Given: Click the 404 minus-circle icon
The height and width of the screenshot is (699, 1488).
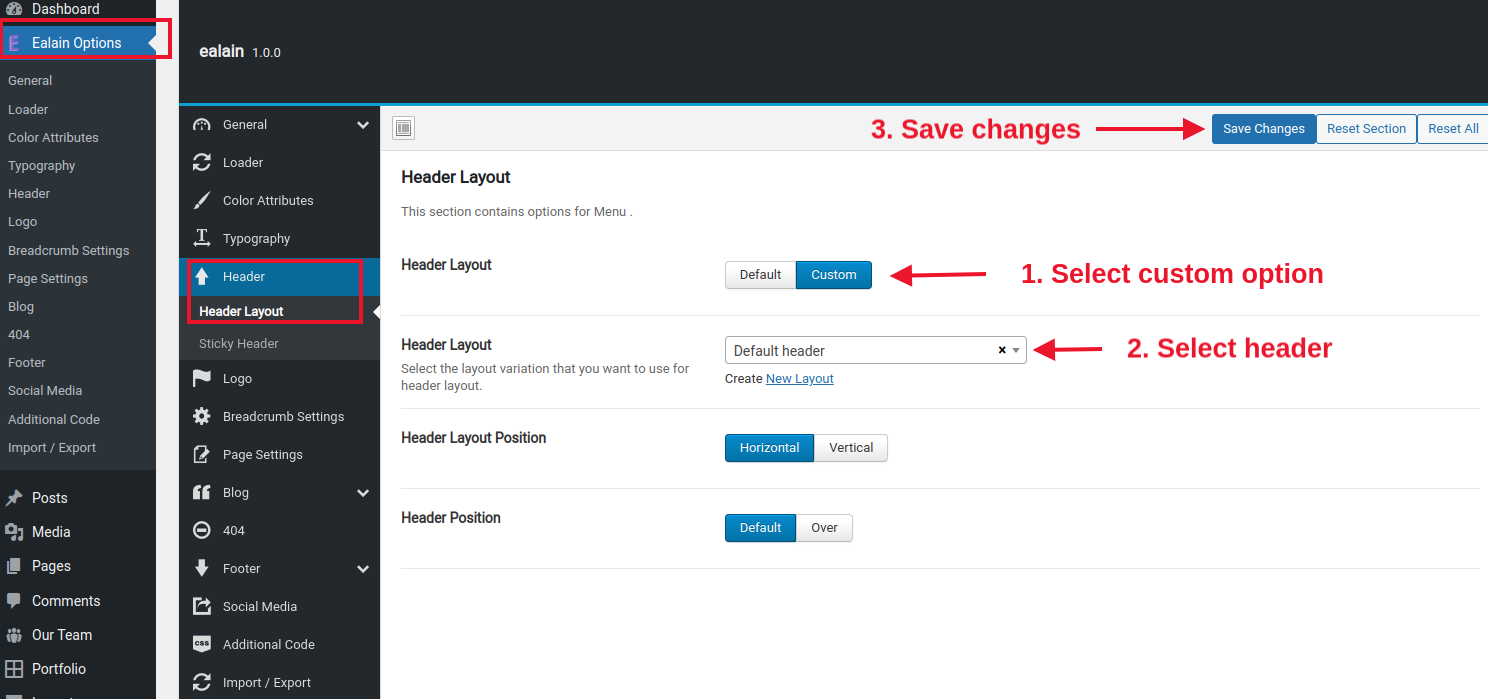Looking at the screenshot, I should click(x=202, y=530).
